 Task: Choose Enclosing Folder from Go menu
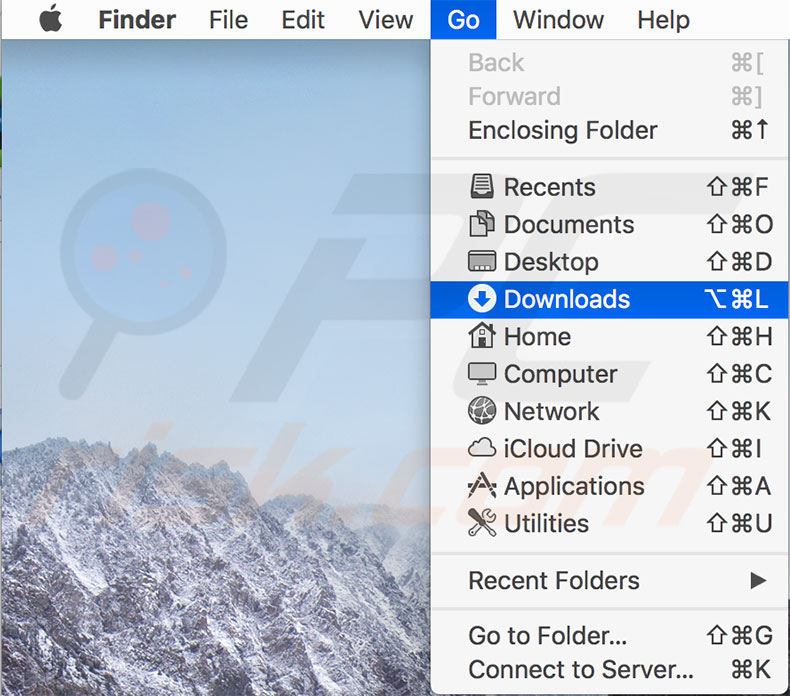tap(610, 131)
